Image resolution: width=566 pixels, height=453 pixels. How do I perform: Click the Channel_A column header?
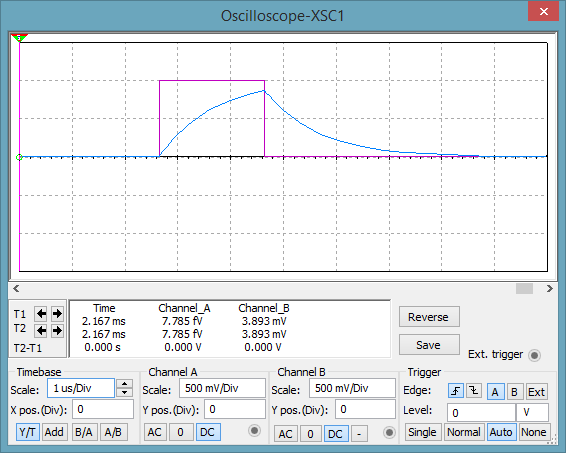point(184,308)
